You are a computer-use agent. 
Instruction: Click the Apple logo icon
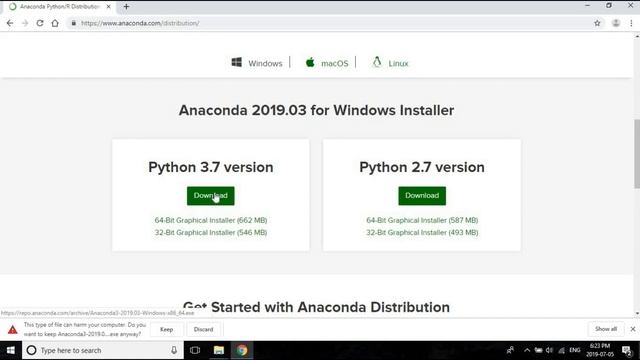click(x=310, y=62)
